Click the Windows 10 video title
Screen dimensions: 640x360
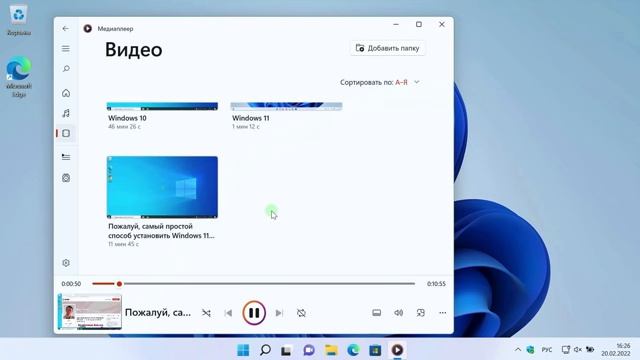pyautogui.click(x=127, y=118)
